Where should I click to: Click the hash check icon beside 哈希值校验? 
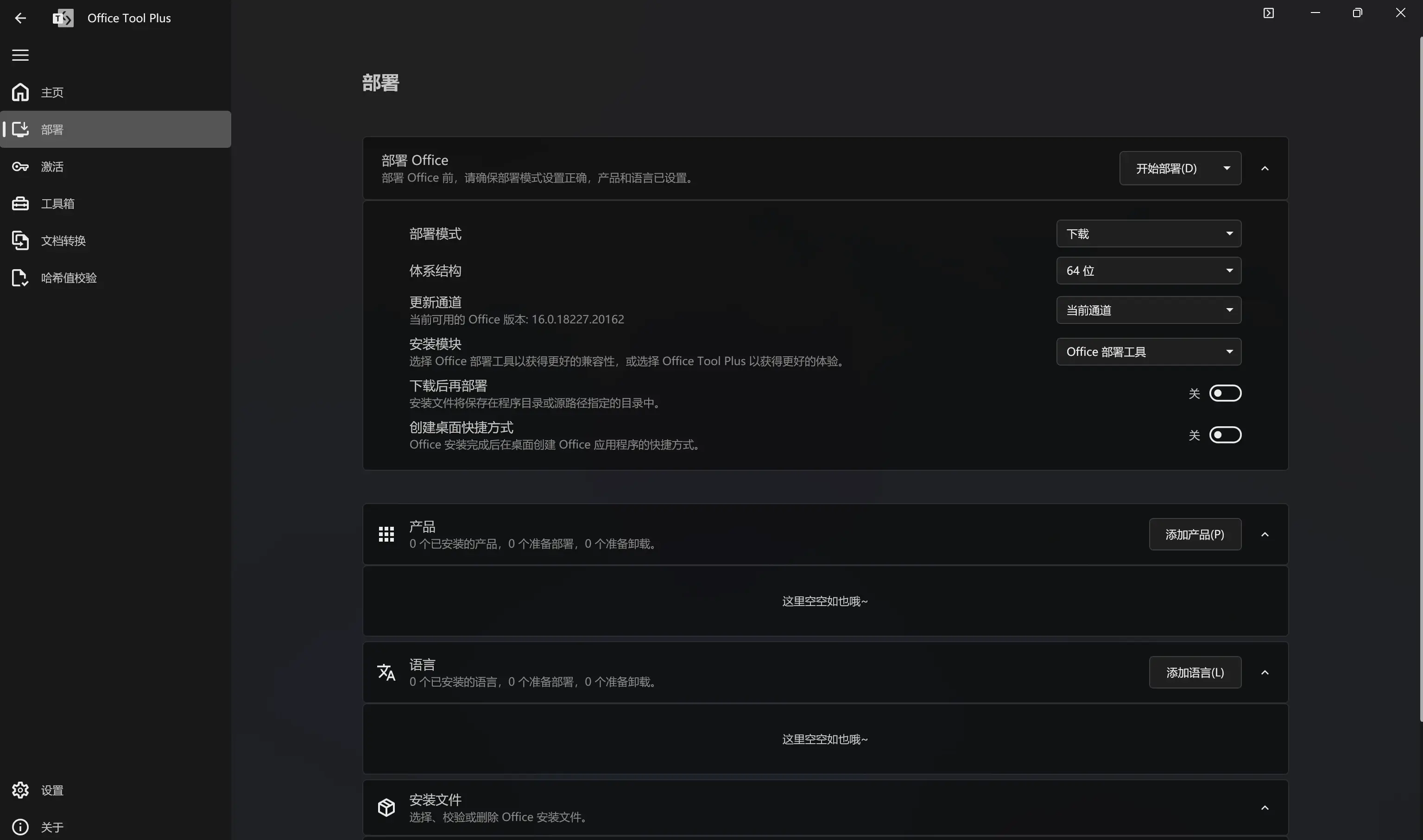[x=20, y=278]
